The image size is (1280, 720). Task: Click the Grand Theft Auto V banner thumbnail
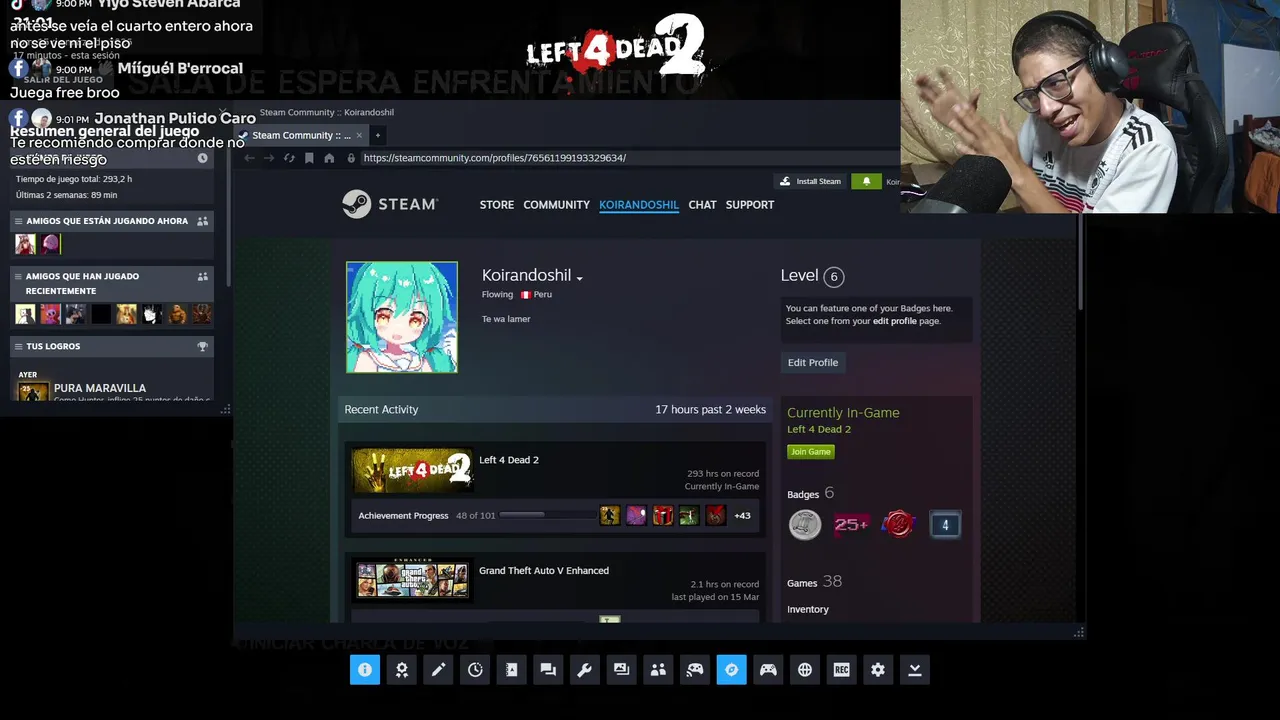[x=412, y=580]
